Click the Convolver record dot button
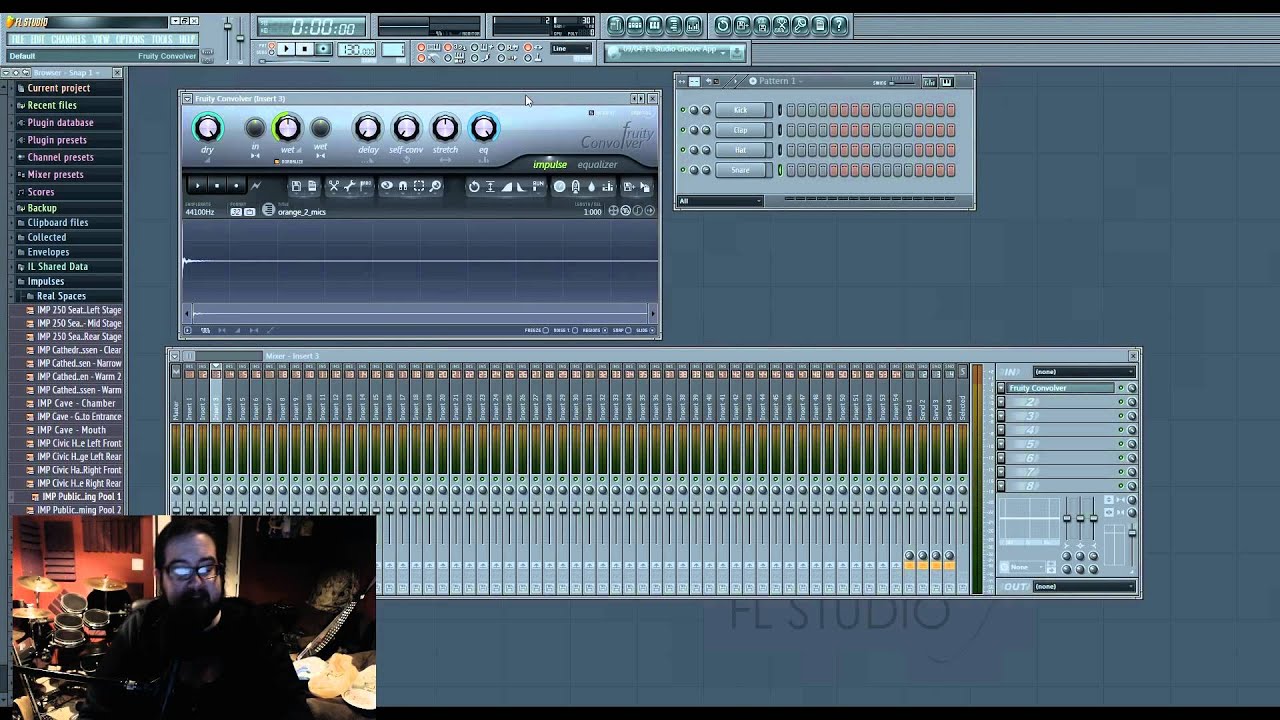Image resolution: width=1280 pixels, height=720 pixels. pos(236,186)
